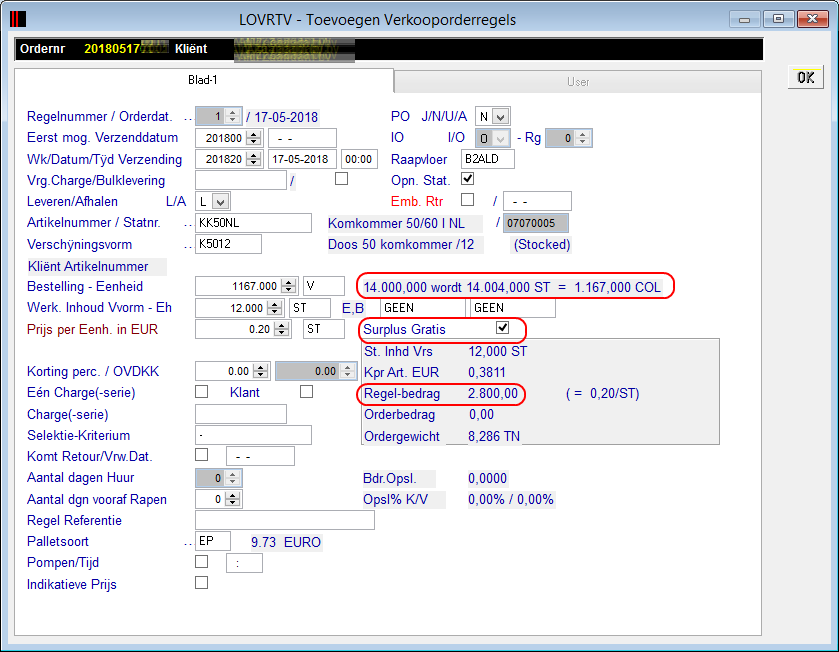
Task: Minimize the LOVRTV window
Action: click(744, 19)
